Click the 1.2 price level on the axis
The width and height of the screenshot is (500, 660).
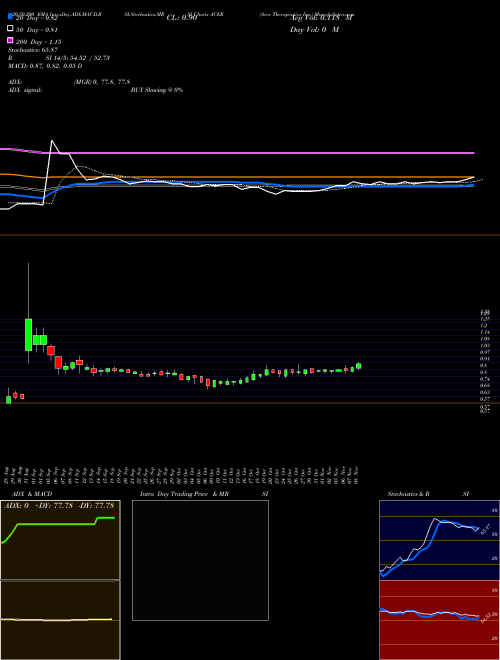coord(484,325)
